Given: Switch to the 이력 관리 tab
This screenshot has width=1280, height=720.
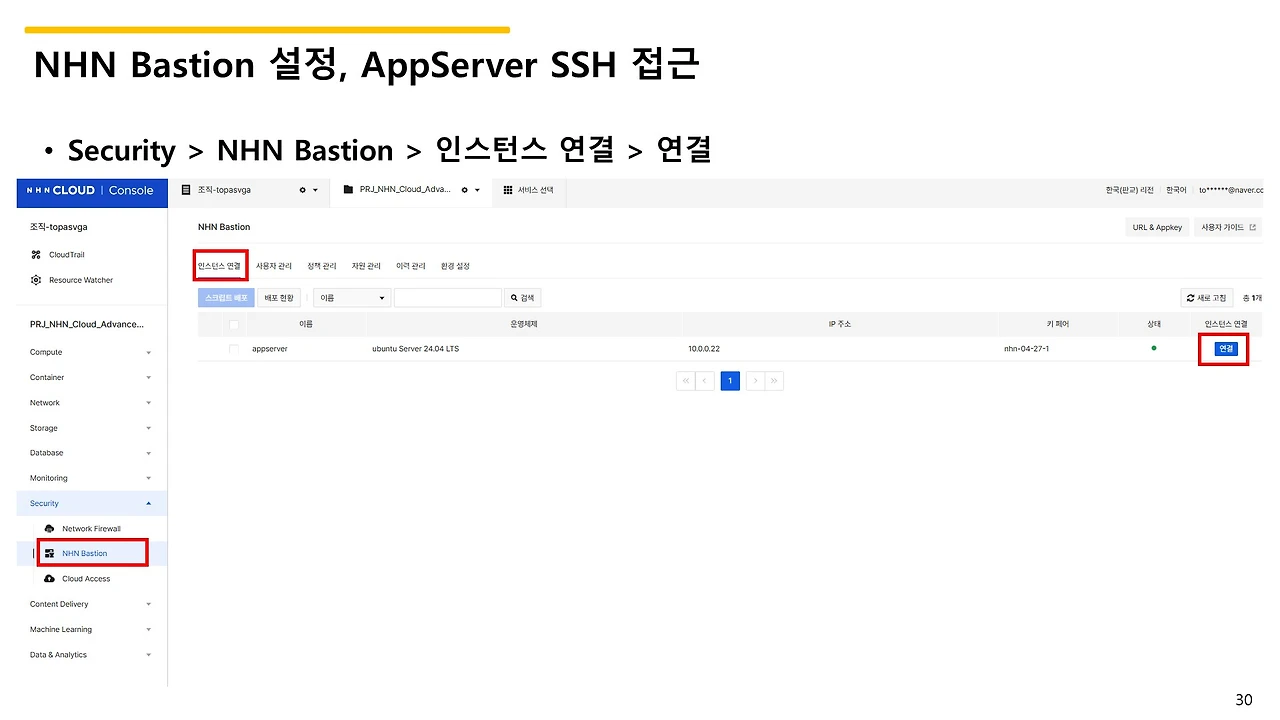Looking at the screenshot, I should [410, 266].
